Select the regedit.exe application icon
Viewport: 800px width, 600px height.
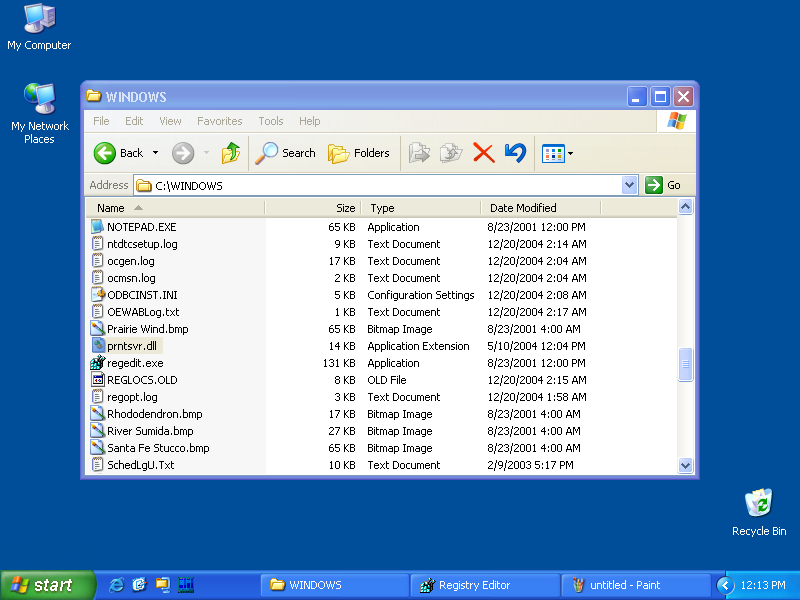click(x=97, y=363)
